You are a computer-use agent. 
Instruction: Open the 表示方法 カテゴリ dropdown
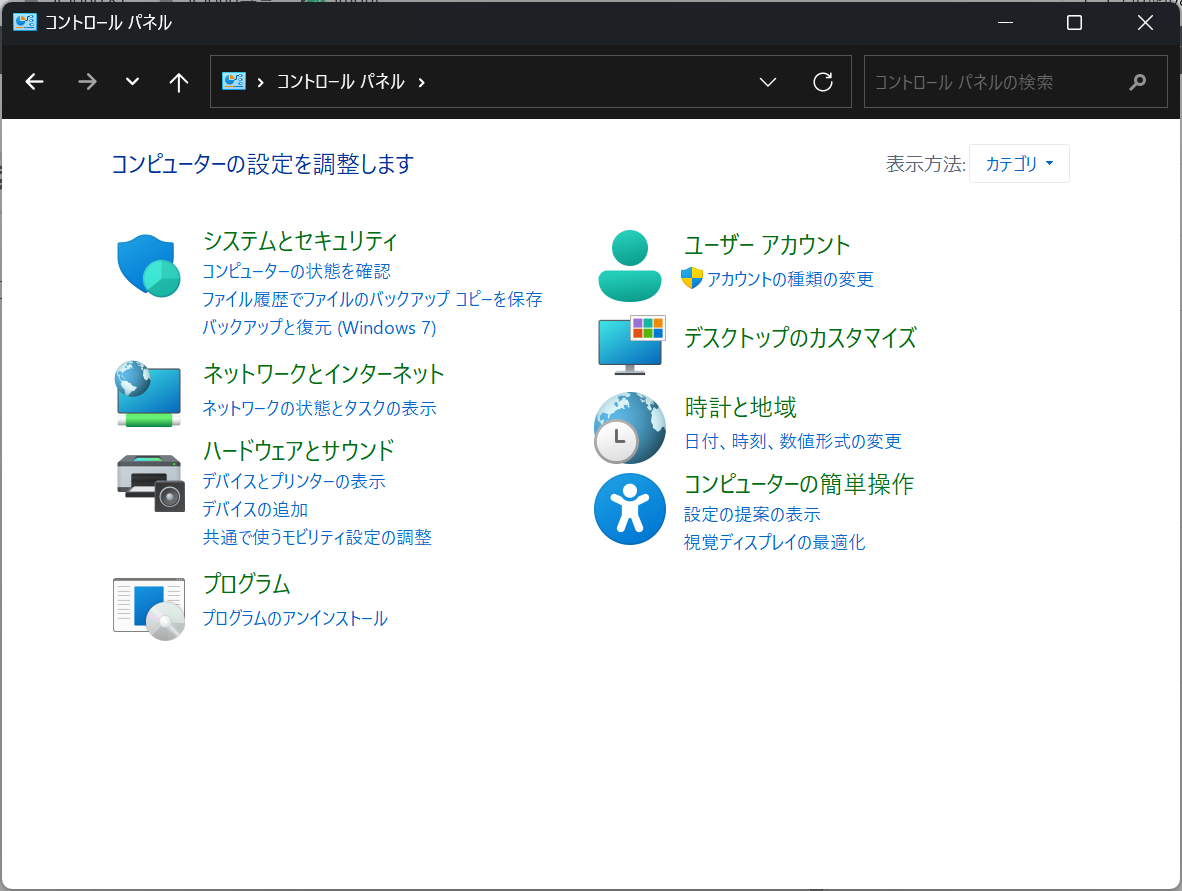(1019, 163)
